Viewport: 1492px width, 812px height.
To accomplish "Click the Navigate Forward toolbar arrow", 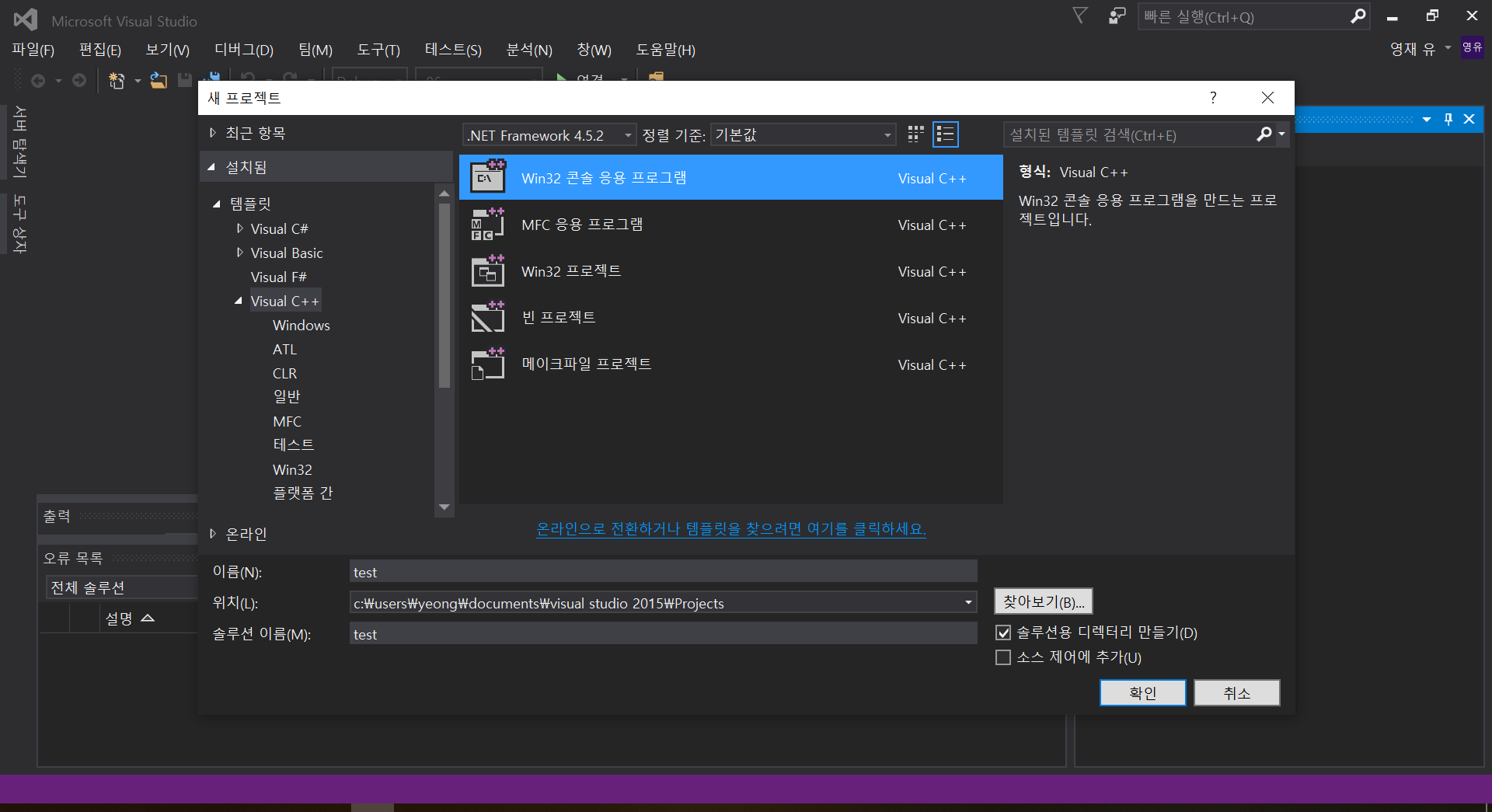I will 79,80.
